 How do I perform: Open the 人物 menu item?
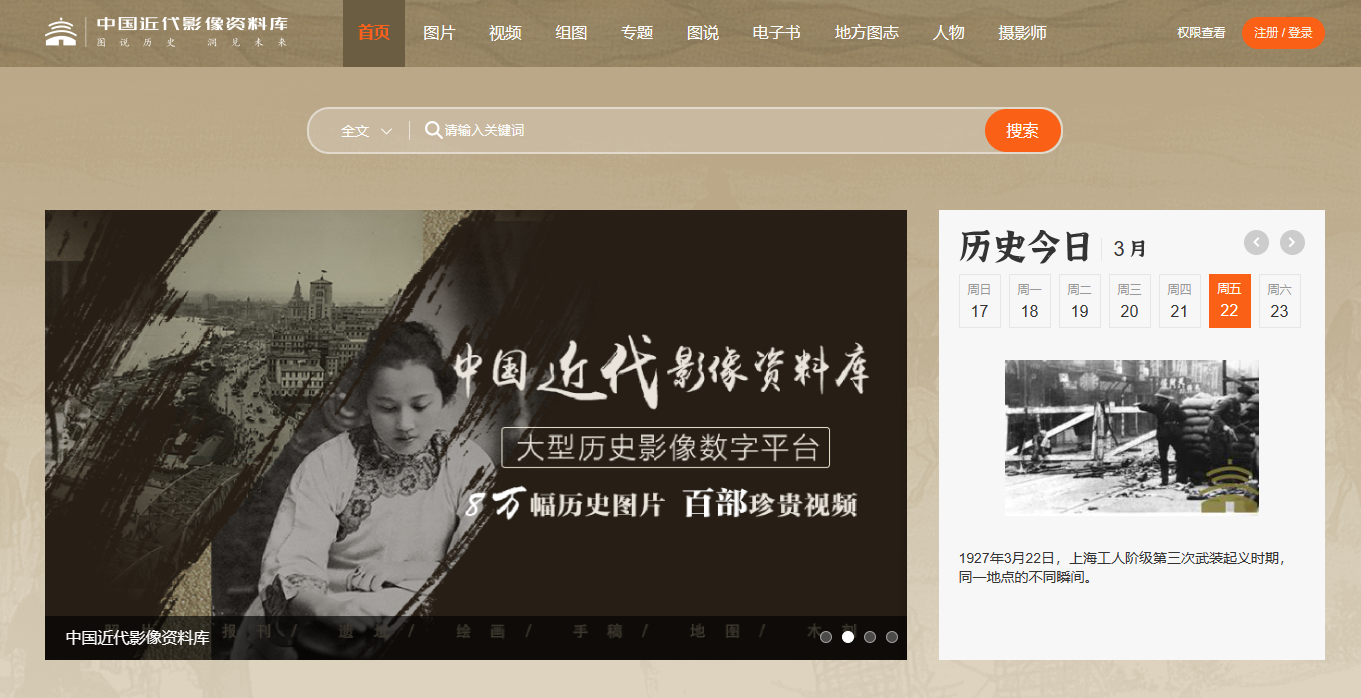[x=949, y=33]
